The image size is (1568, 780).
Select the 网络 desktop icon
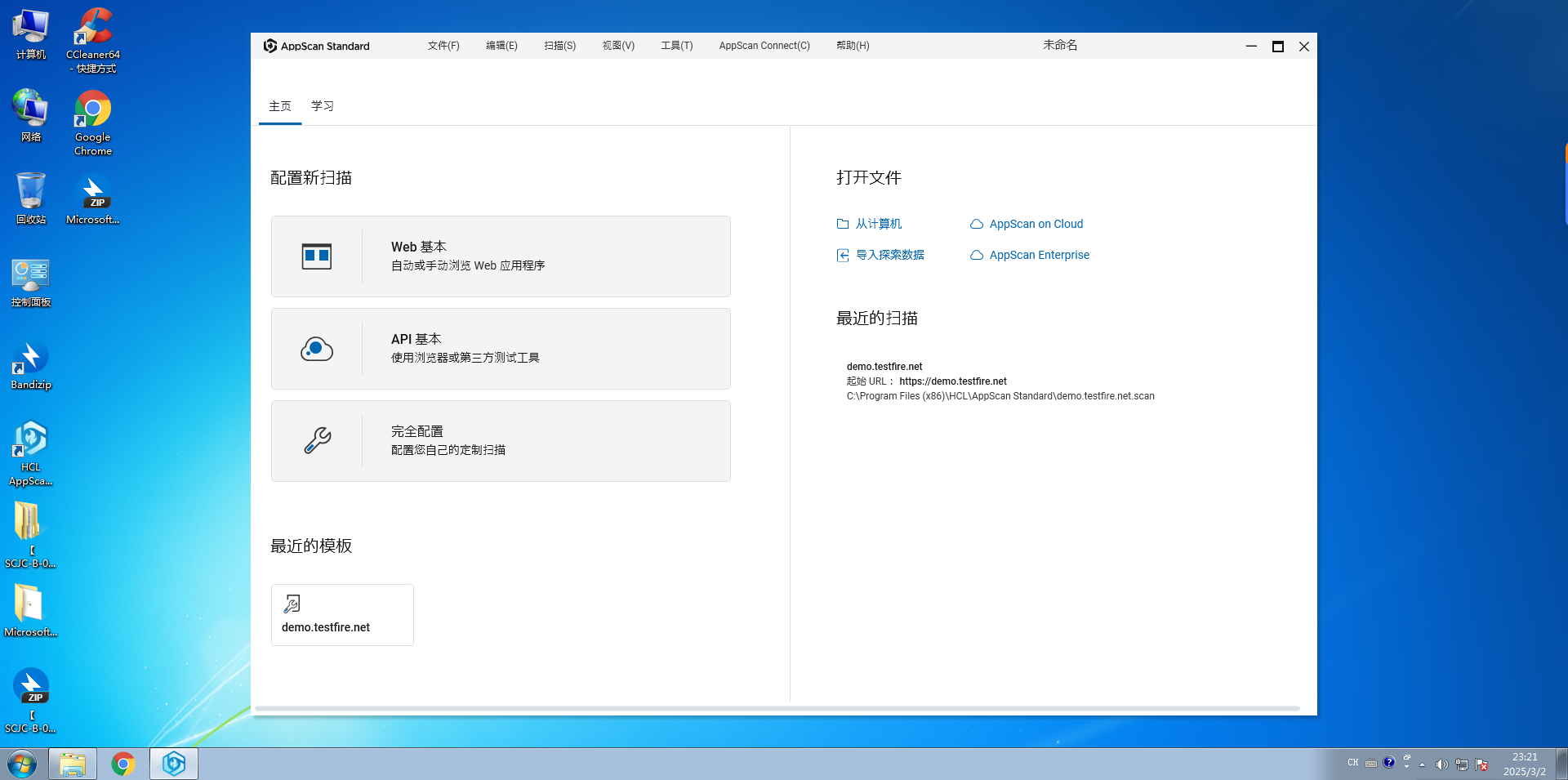click(31, 116)
